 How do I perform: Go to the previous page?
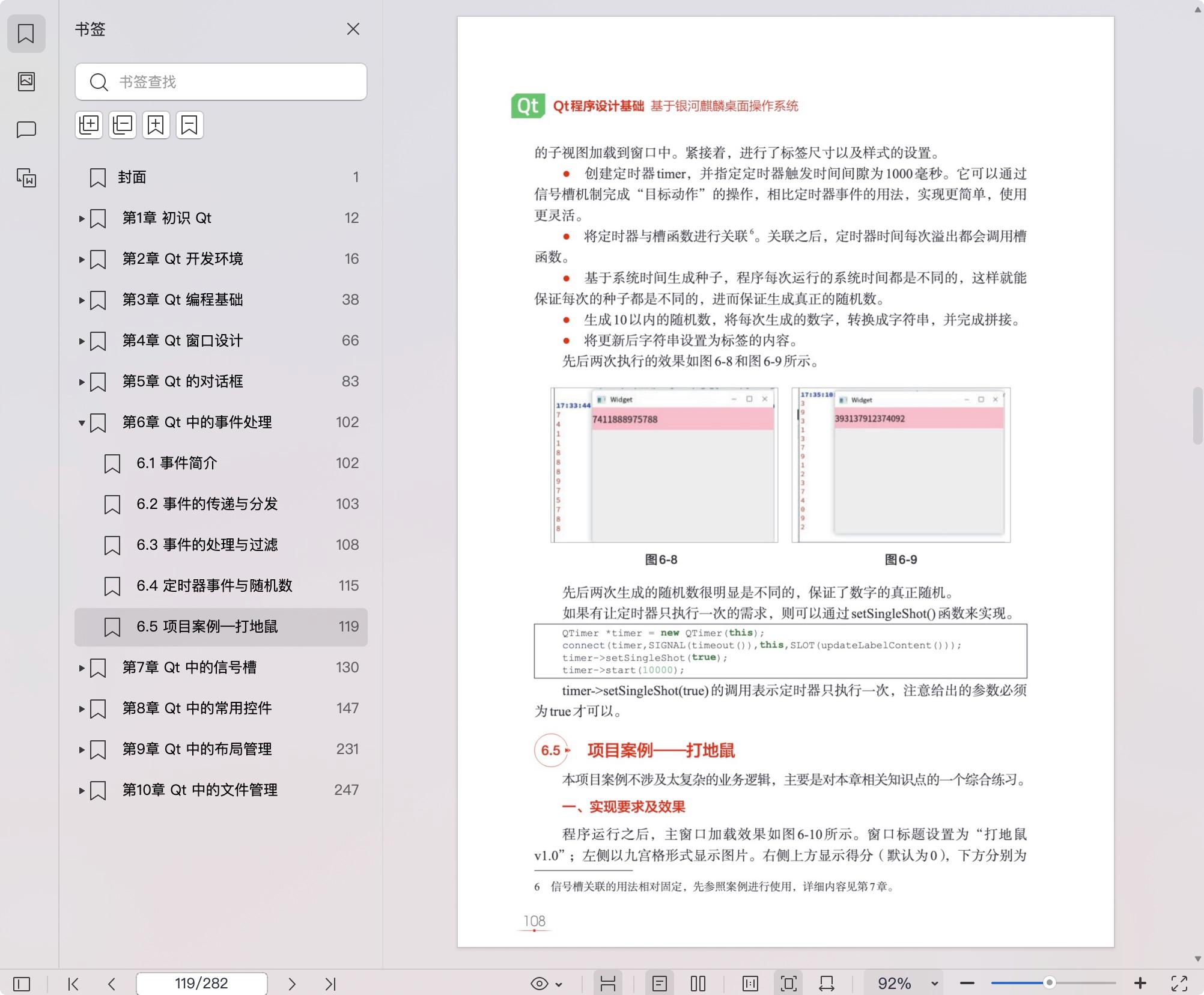[x=112, y=984]
